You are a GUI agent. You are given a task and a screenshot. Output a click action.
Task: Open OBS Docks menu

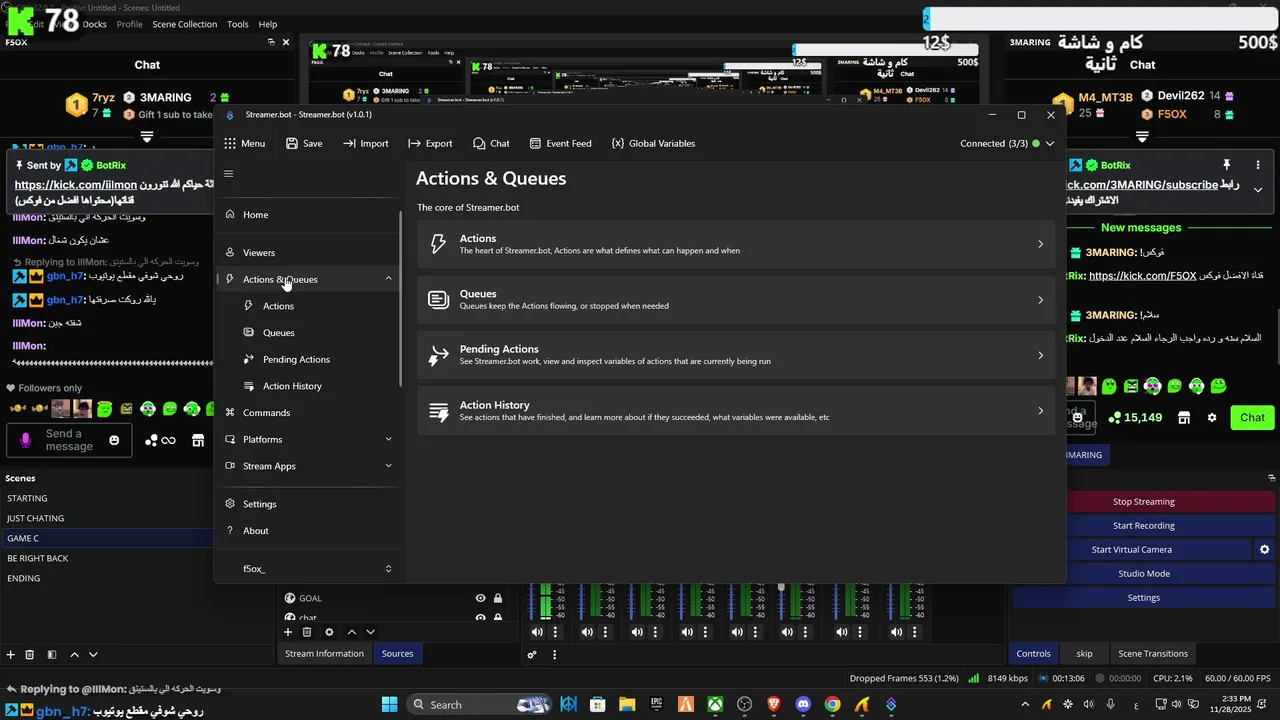click(x=94, y=24)
